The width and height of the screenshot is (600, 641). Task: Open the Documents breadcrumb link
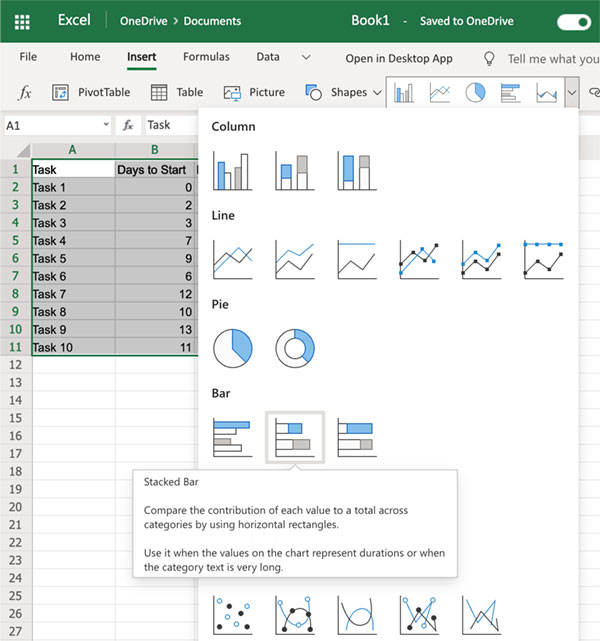point(212,21)
